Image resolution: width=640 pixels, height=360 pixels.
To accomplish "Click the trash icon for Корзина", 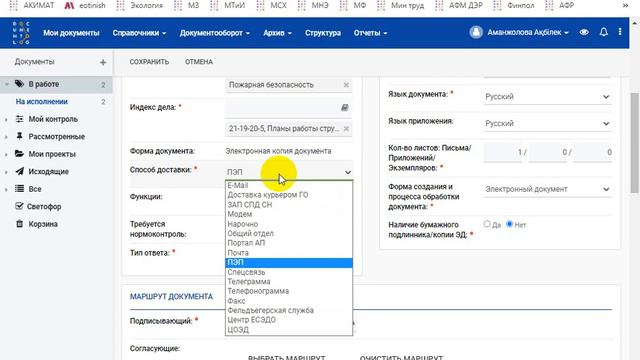I will click(19, 224).
